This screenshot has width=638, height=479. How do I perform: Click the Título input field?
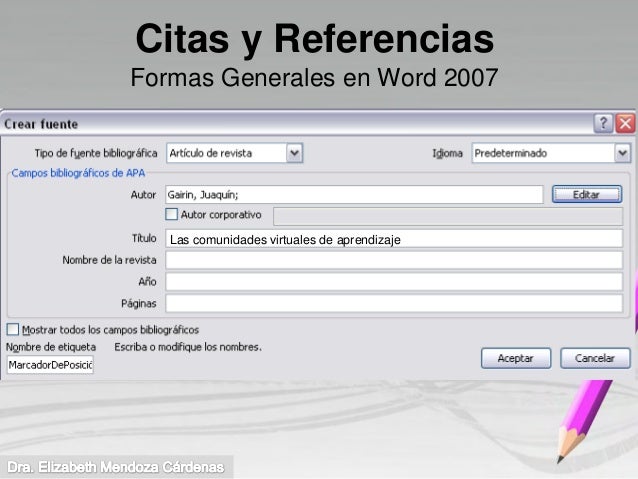394,239
